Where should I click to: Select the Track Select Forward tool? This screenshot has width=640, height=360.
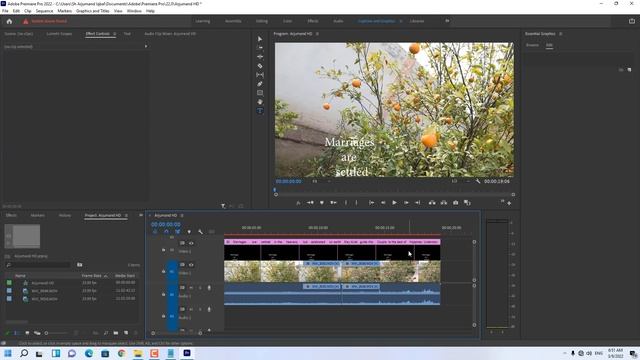260,48
